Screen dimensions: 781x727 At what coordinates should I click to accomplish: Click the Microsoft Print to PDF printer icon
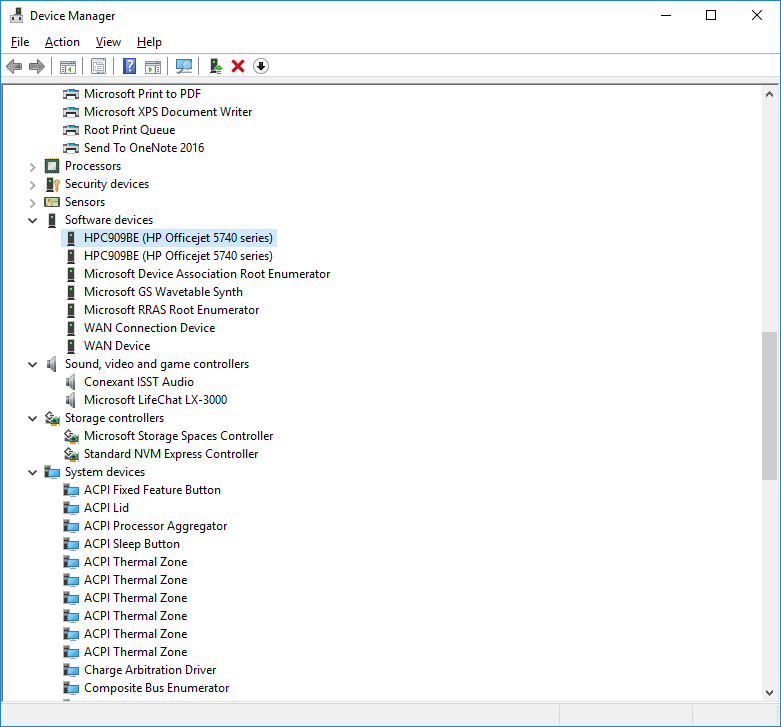(x=71, y=94)
